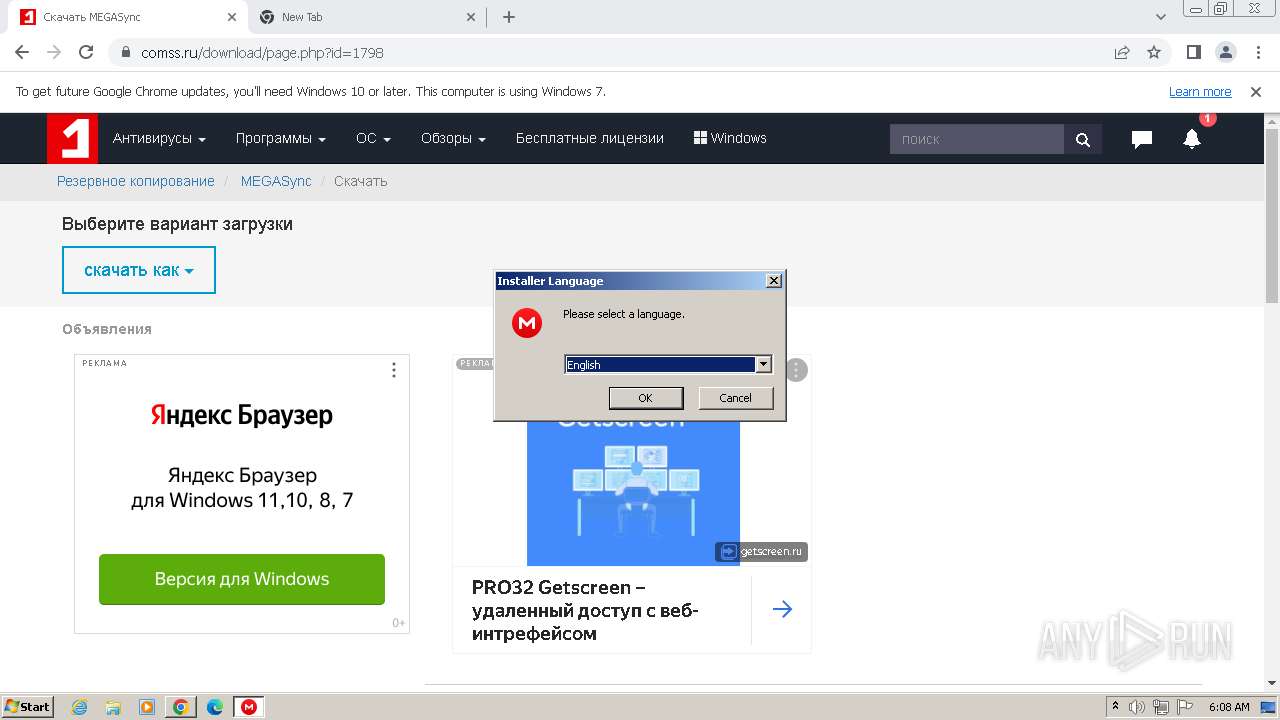
Task: Open the Learn more link
Action: click(x=1200, y=91)
